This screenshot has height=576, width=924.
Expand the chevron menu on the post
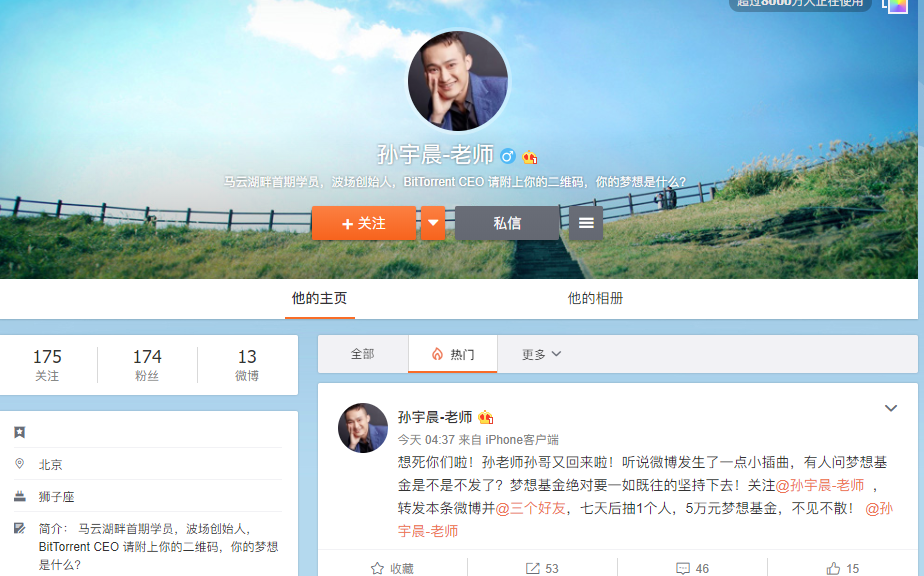click(891, 408)
